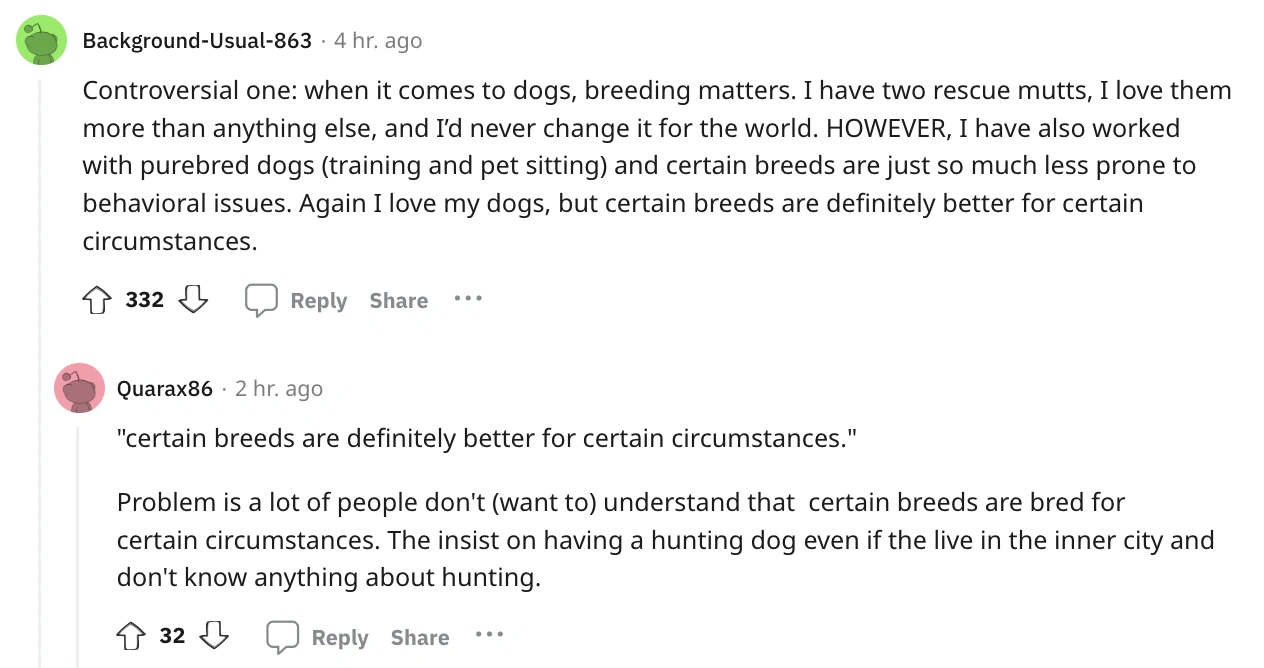Screen dimensions: 1264x668
Task: Share Background-Usual-863's comment
Action: pos(398,300)
